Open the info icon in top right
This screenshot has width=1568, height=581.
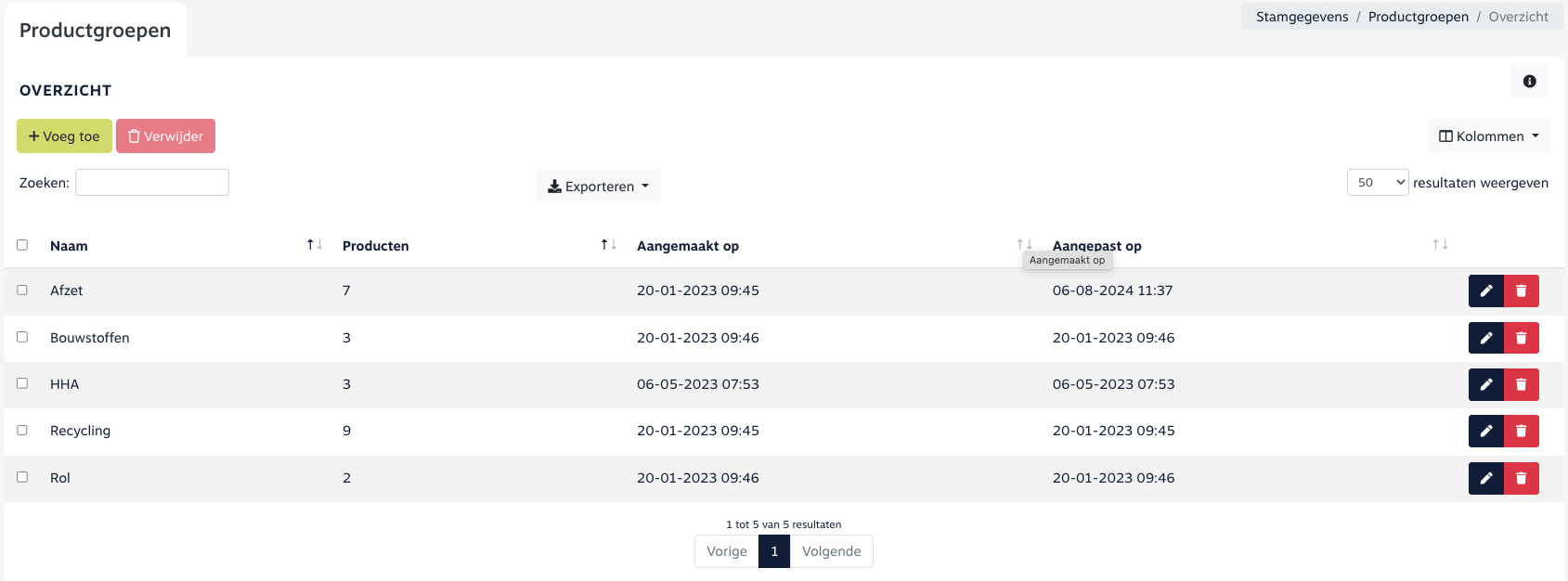[x=1529, y=82]
